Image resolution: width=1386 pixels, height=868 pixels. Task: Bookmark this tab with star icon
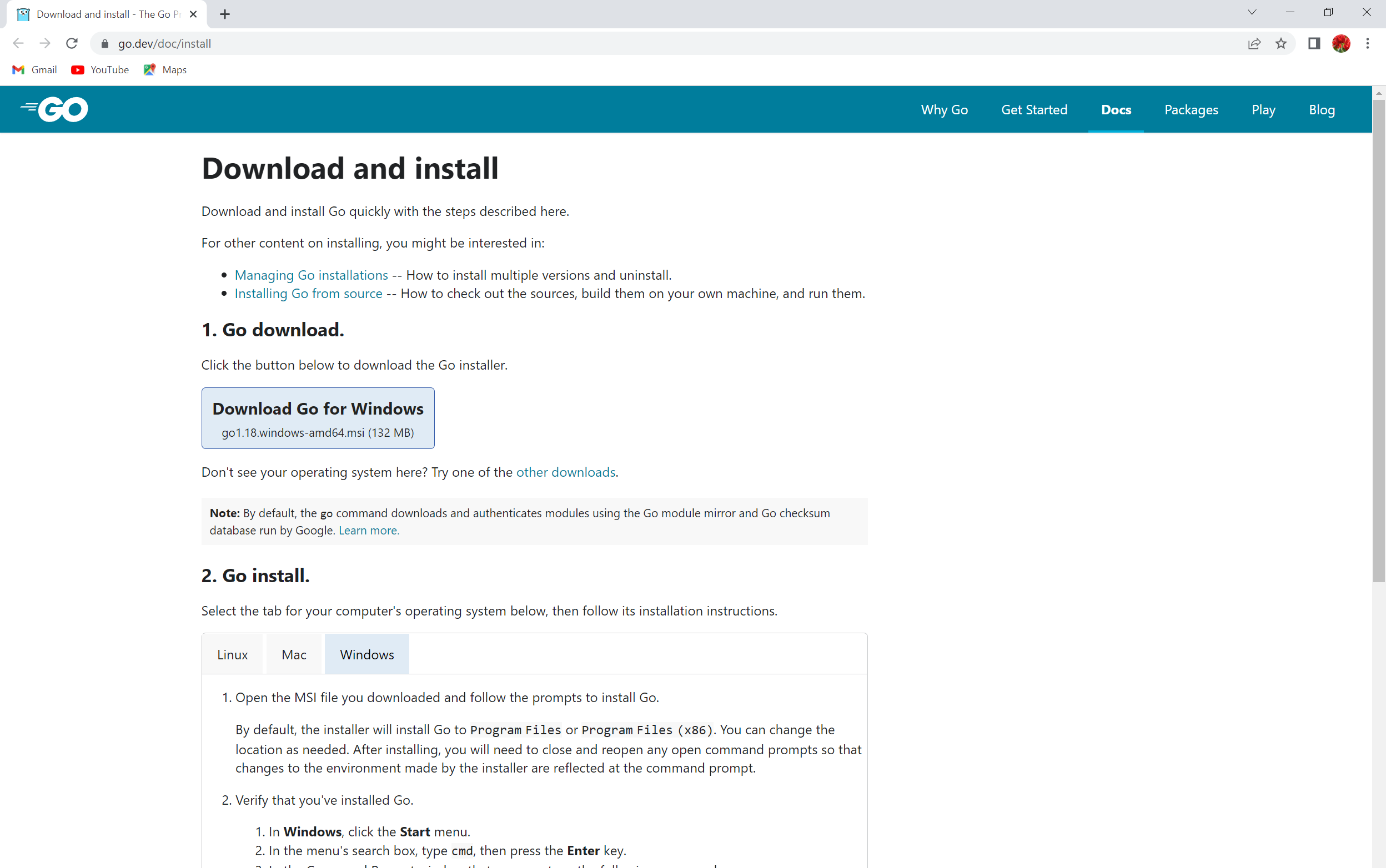(x=1281, y=44)
